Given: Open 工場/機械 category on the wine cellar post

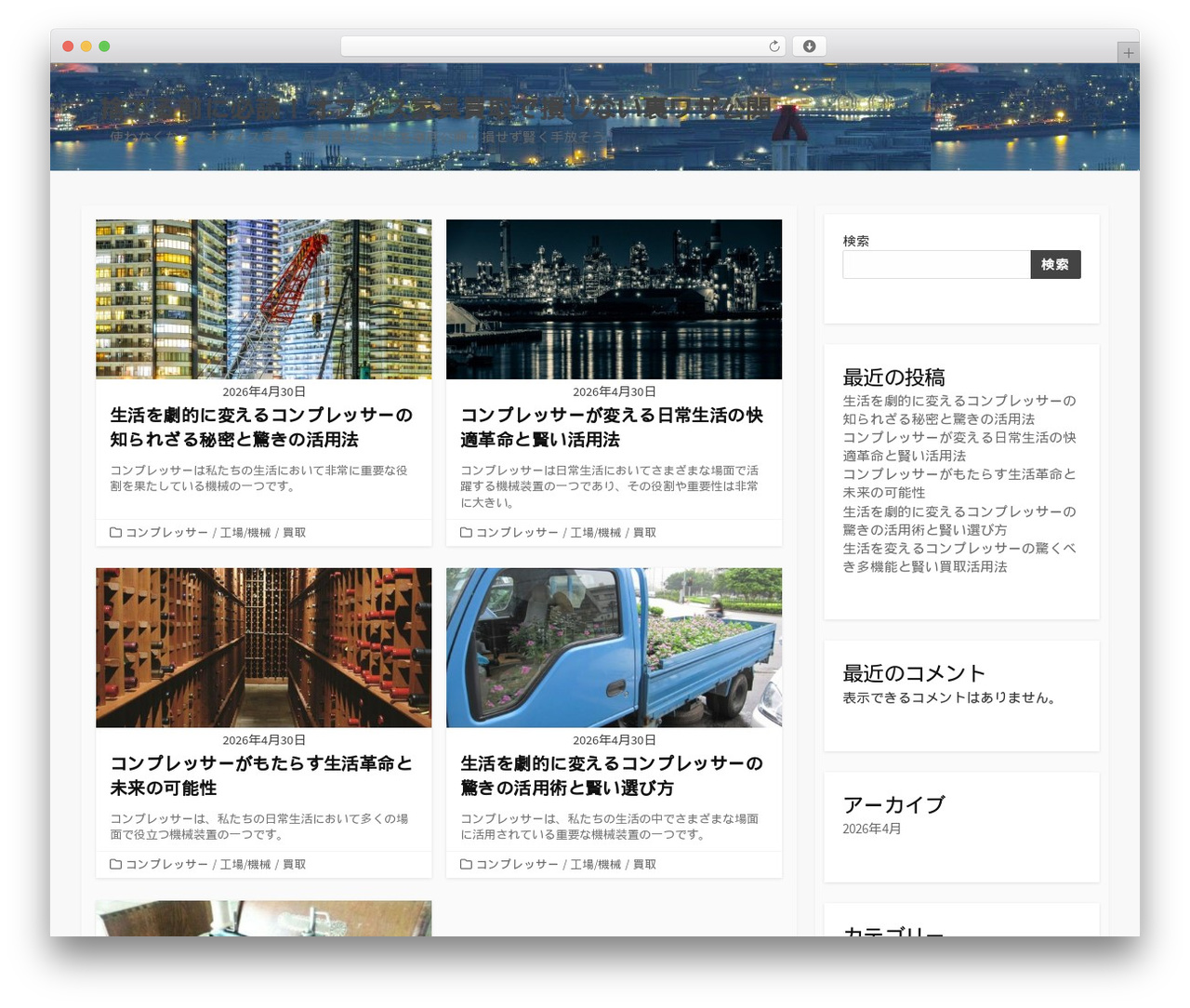Looking at the screenshot, I should [245, 865].
